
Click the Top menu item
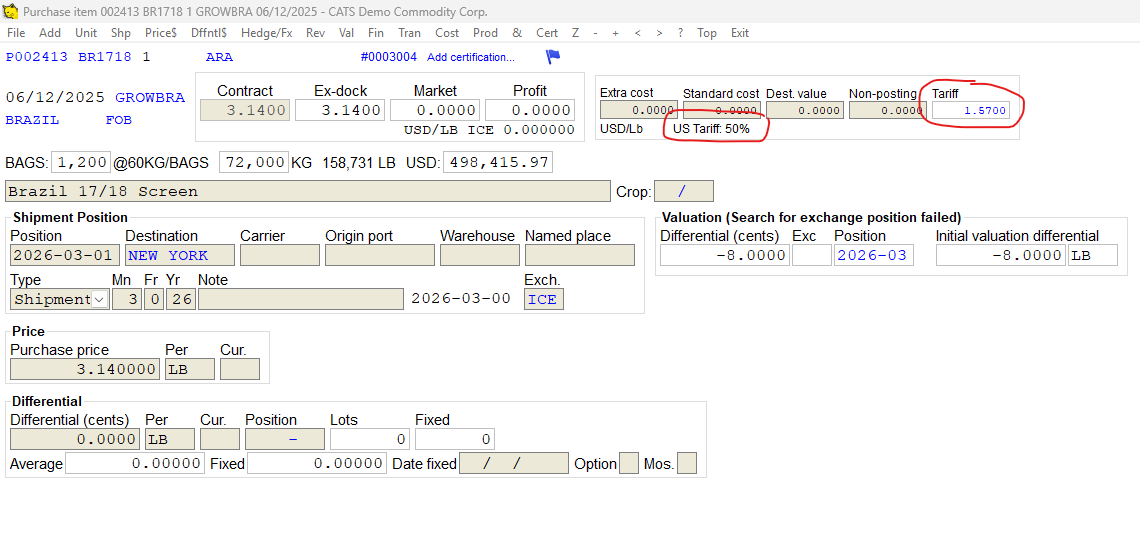[707, 33]
